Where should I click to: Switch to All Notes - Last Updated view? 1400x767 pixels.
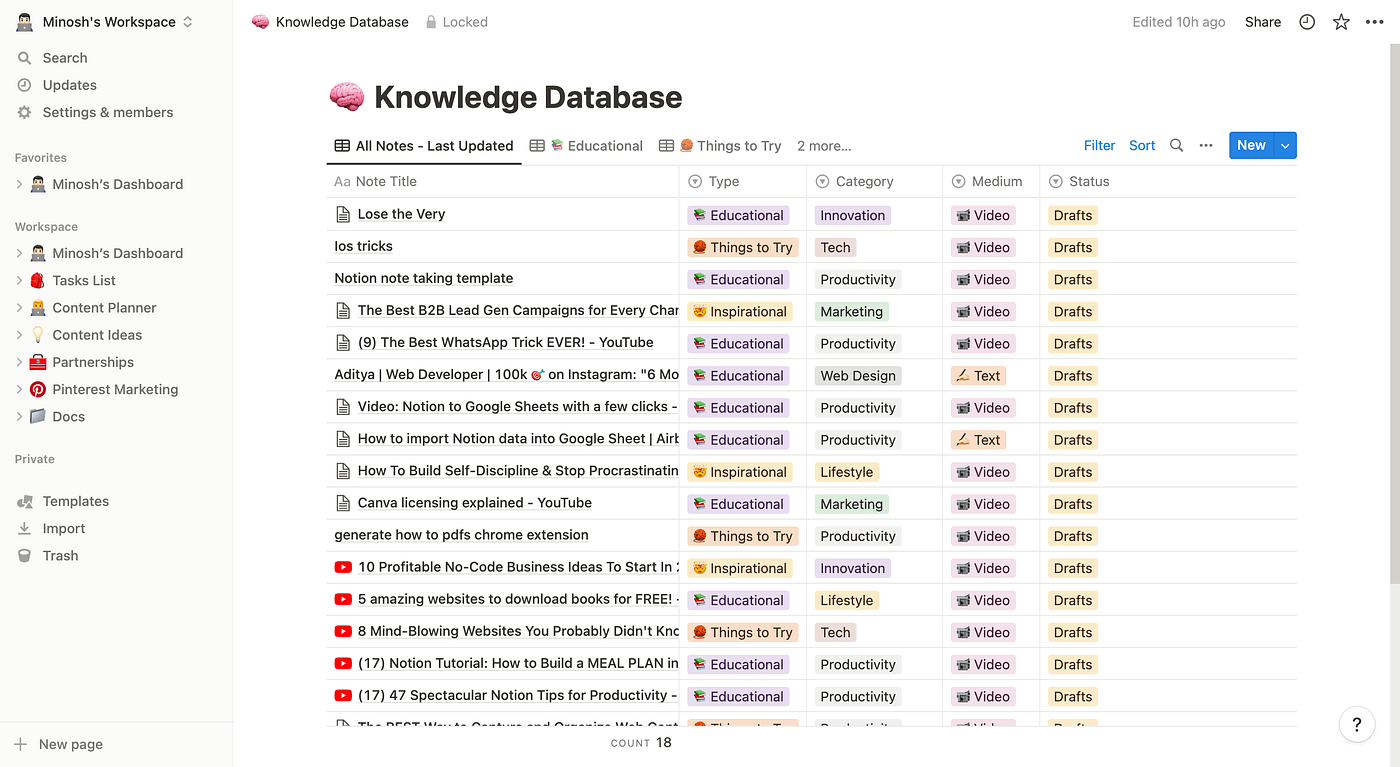click(x=424, y=146)
